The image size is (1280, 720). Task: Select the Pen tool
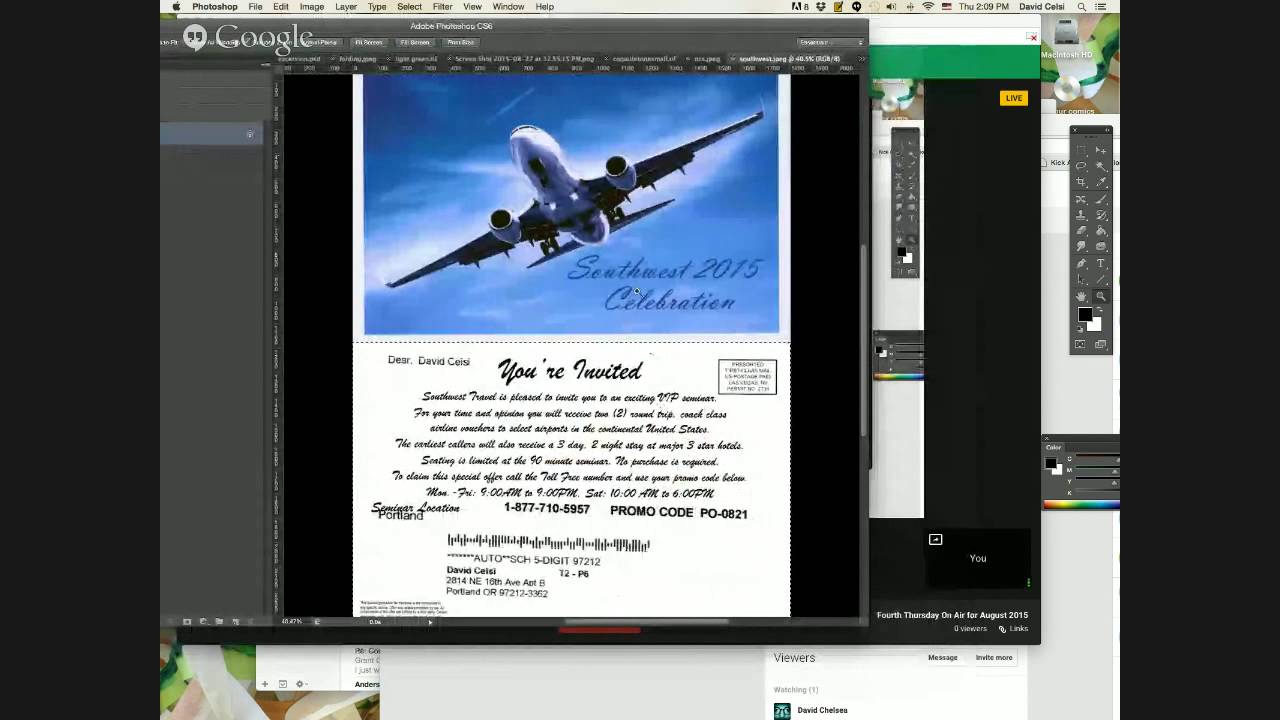pyautogui.click(x=1082, y=263)
